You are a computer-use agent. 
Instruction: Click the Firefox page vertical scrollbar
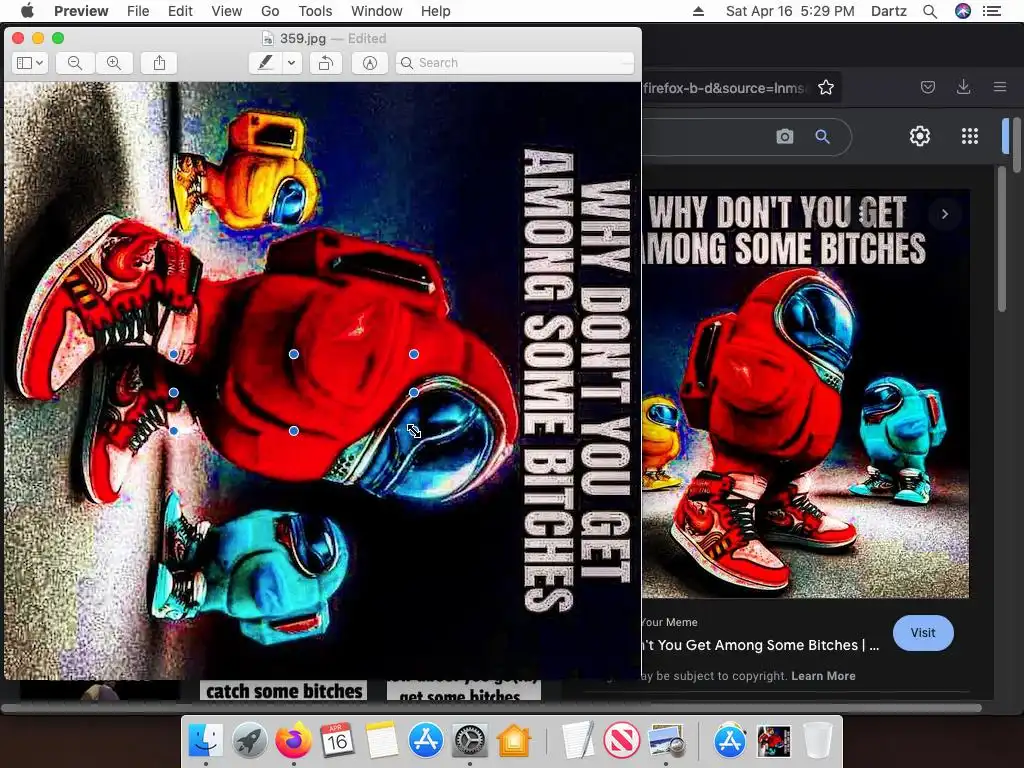coord(1015,145)
